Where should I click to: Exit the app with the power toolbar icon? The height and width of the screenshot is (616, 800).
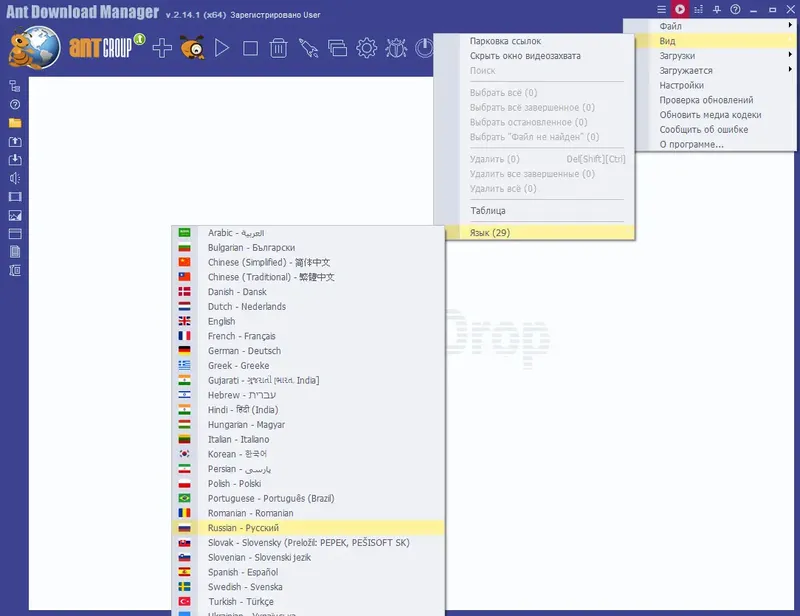423,46
